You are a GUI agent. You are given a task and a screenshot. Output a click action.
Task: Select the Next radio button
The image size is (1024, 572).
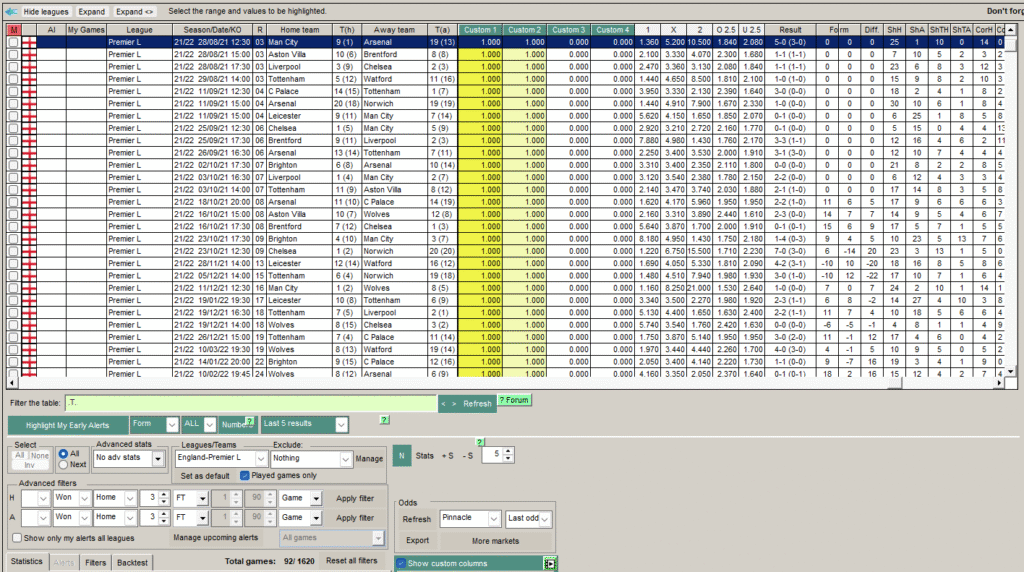tap(64, 465)
